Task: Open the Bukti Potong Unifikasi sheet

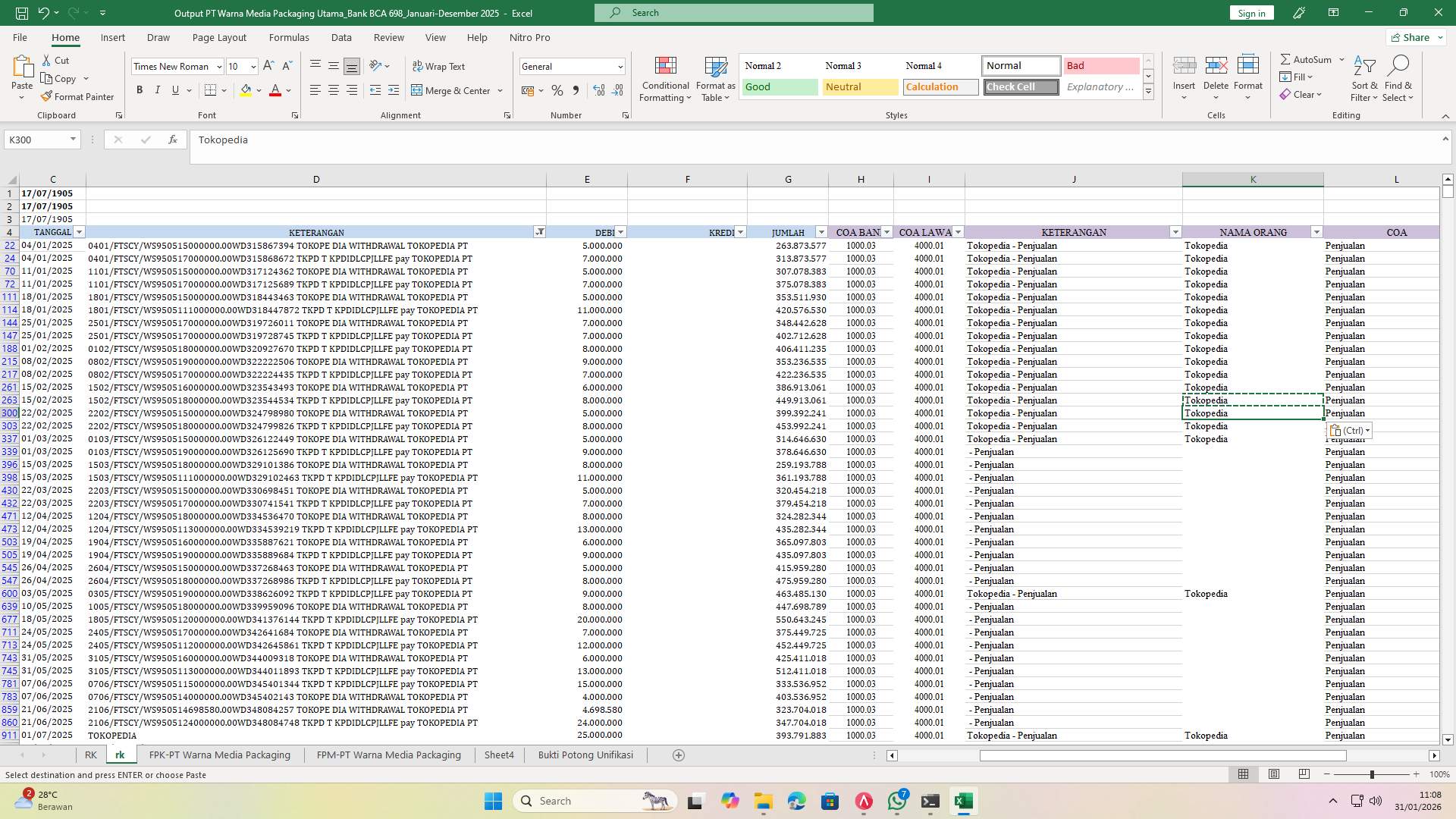Action: 585,755
